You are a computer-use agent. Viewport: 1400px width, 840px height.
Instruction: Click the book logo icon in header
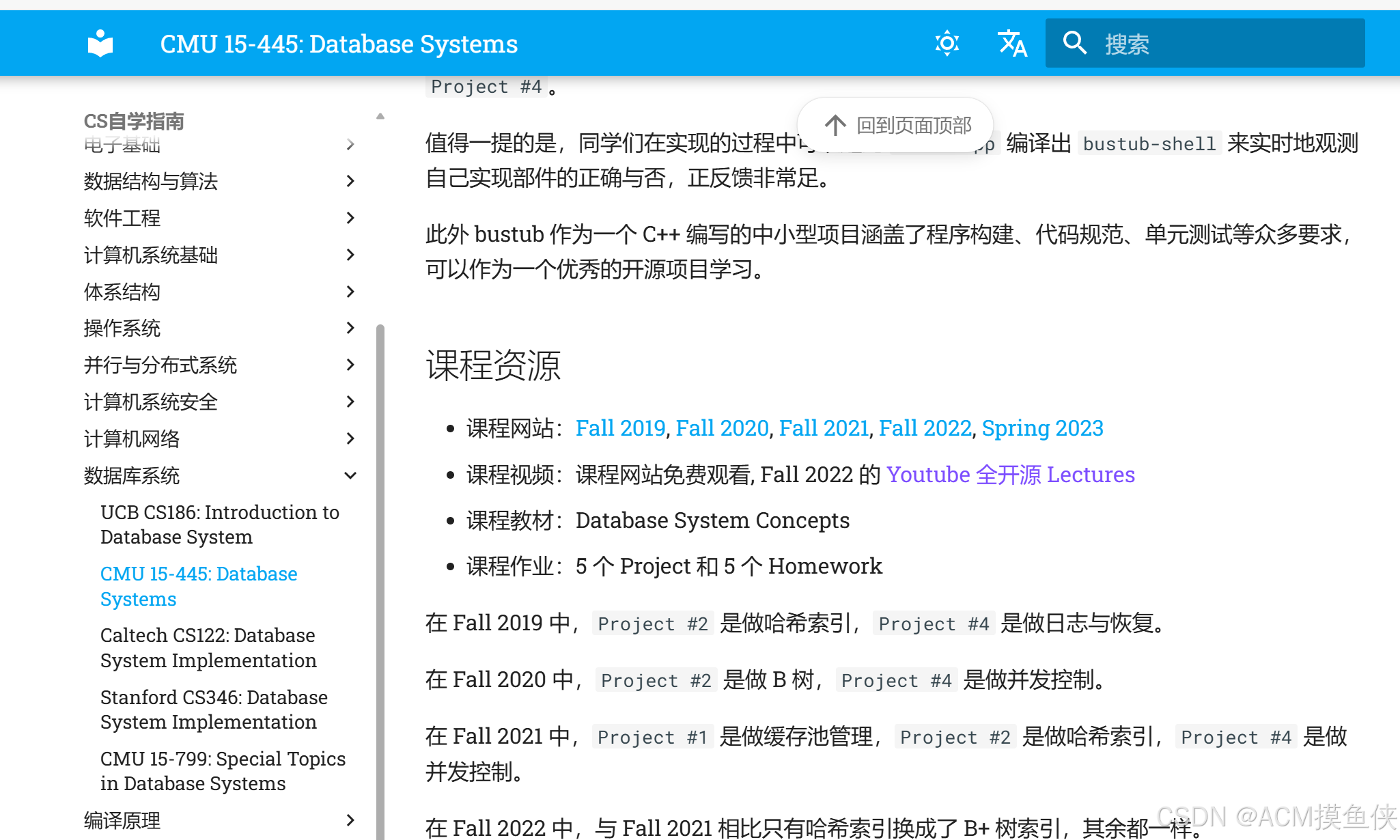pos(100,44)
